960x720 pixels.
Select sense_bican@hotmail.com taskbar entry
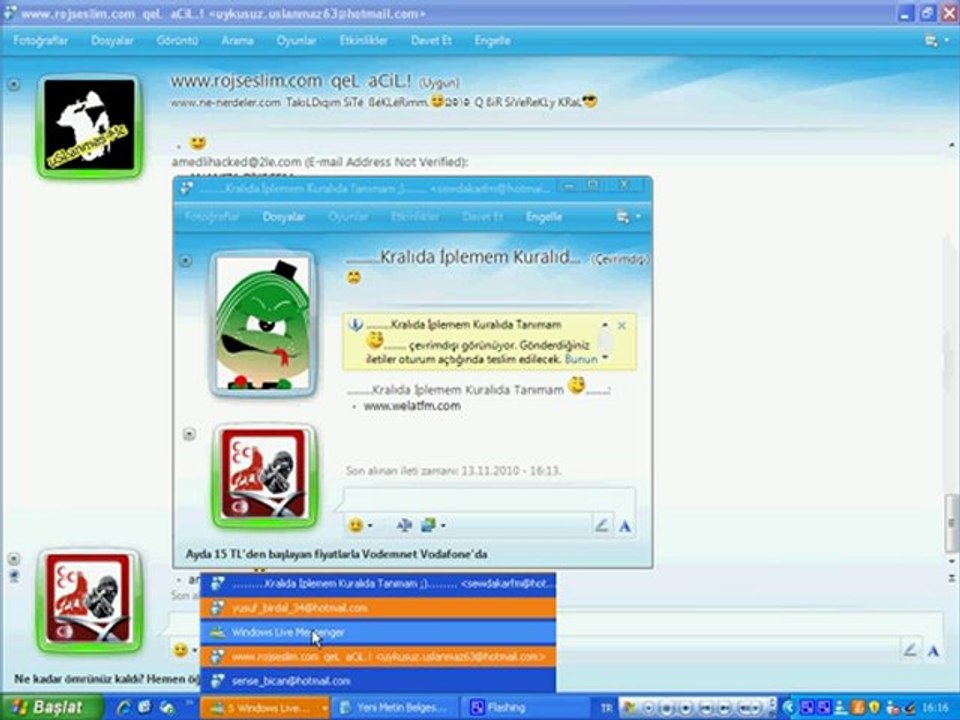[378, 681]
